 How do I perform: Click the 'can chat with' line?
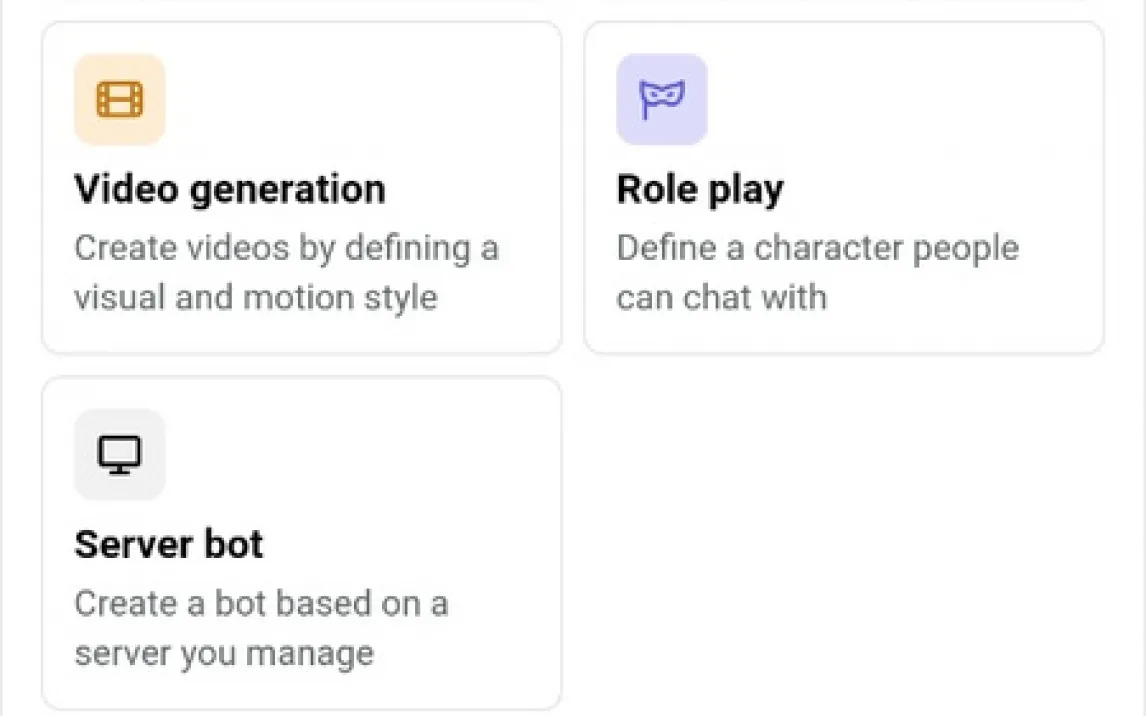[x=722, y=298]
